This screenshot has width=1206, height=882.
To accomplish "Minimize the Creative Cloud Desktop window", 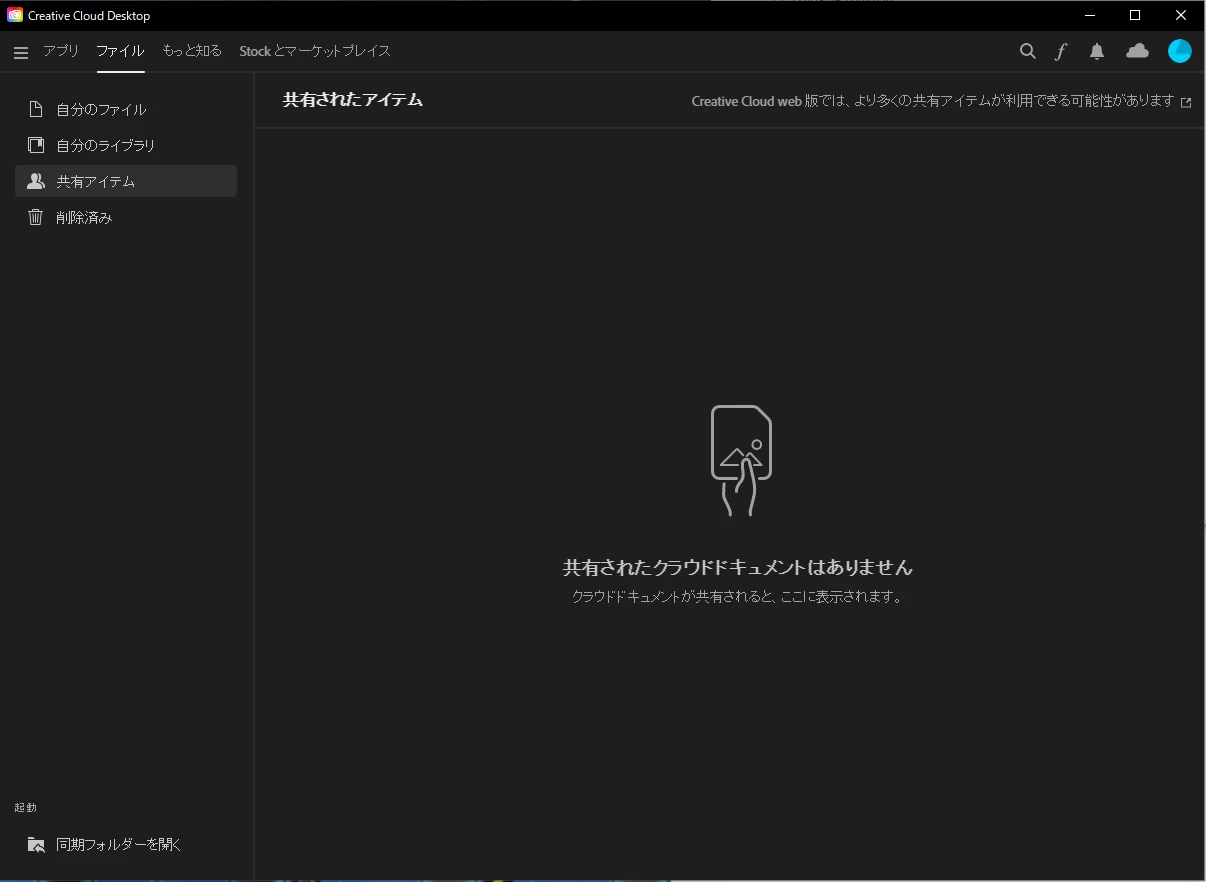I will [x=1089, y=15].
